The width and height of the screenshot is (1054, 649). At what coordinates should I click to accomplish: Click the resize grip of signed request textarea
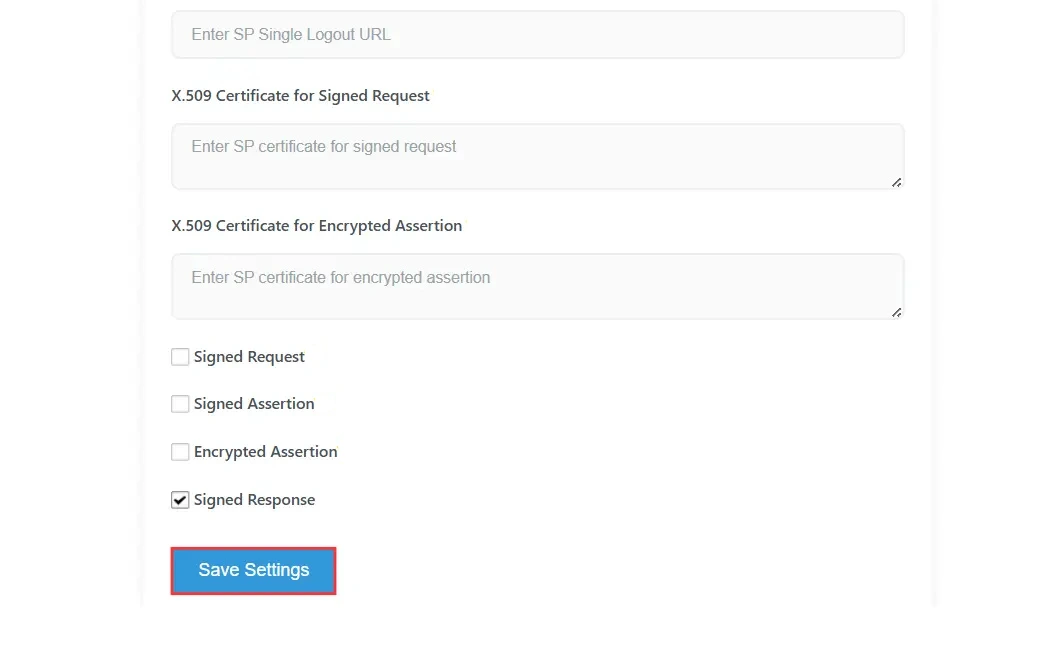pos(897,182)
